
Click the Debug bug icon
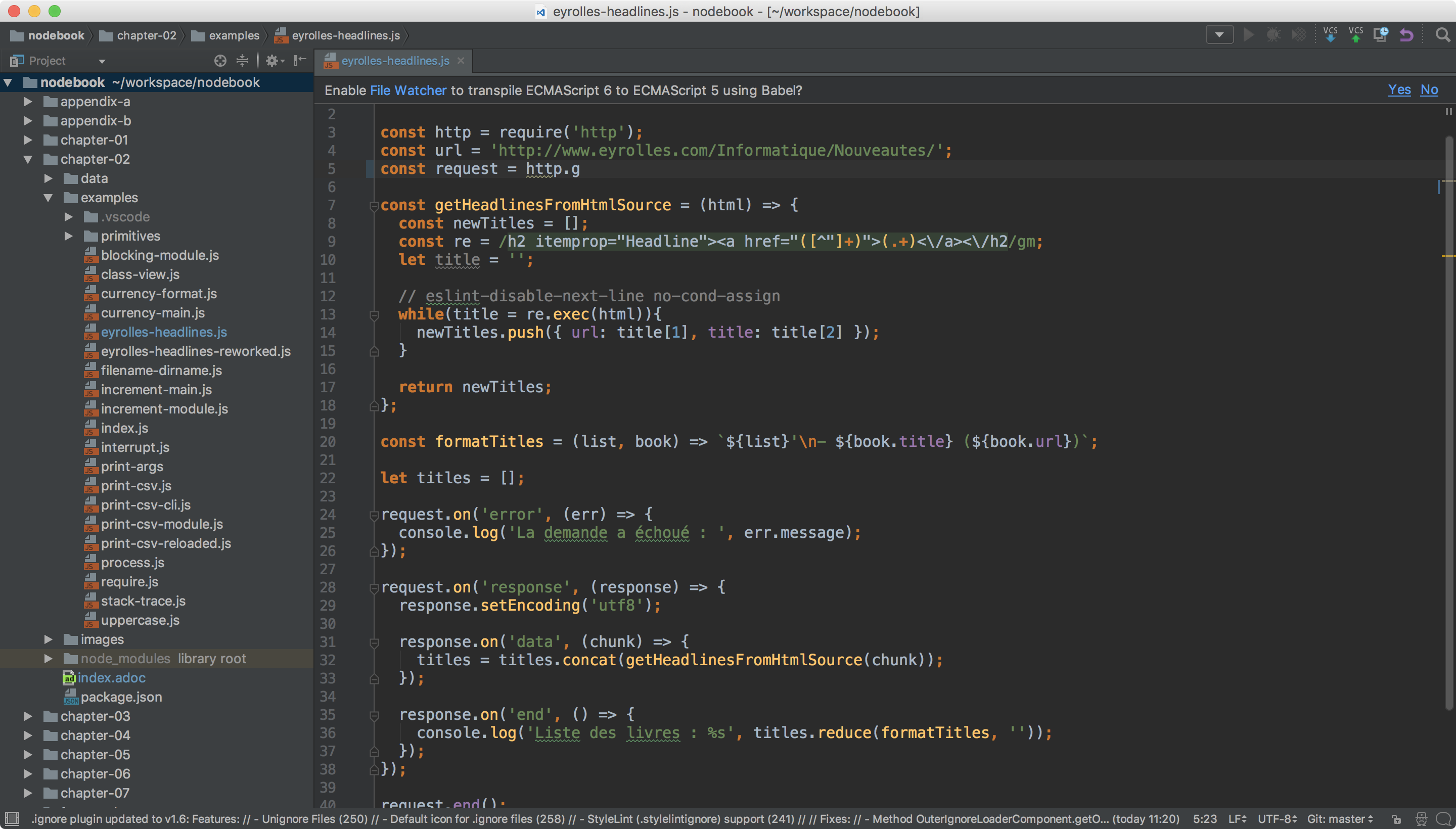click(1274, 35)
